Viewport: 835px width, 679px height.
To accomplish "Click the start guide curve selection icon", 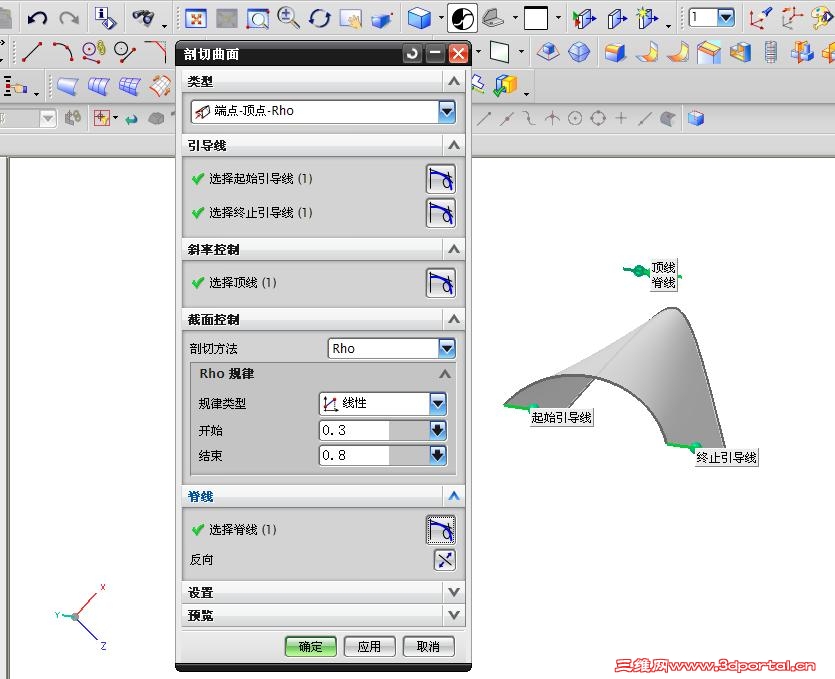I will coord(441,179).
